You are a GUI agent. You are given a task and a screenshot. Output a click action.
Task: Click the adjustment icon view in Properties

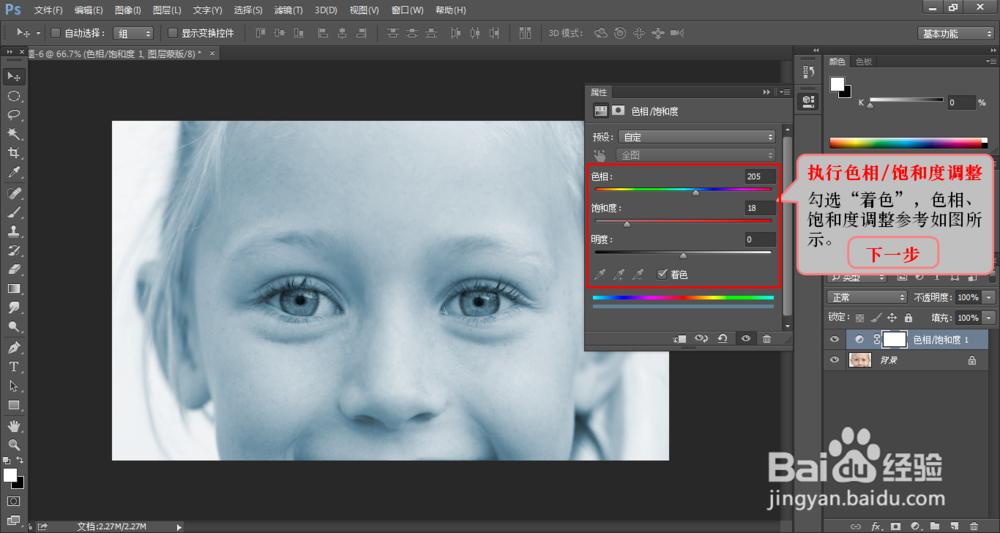coord(600,111)
